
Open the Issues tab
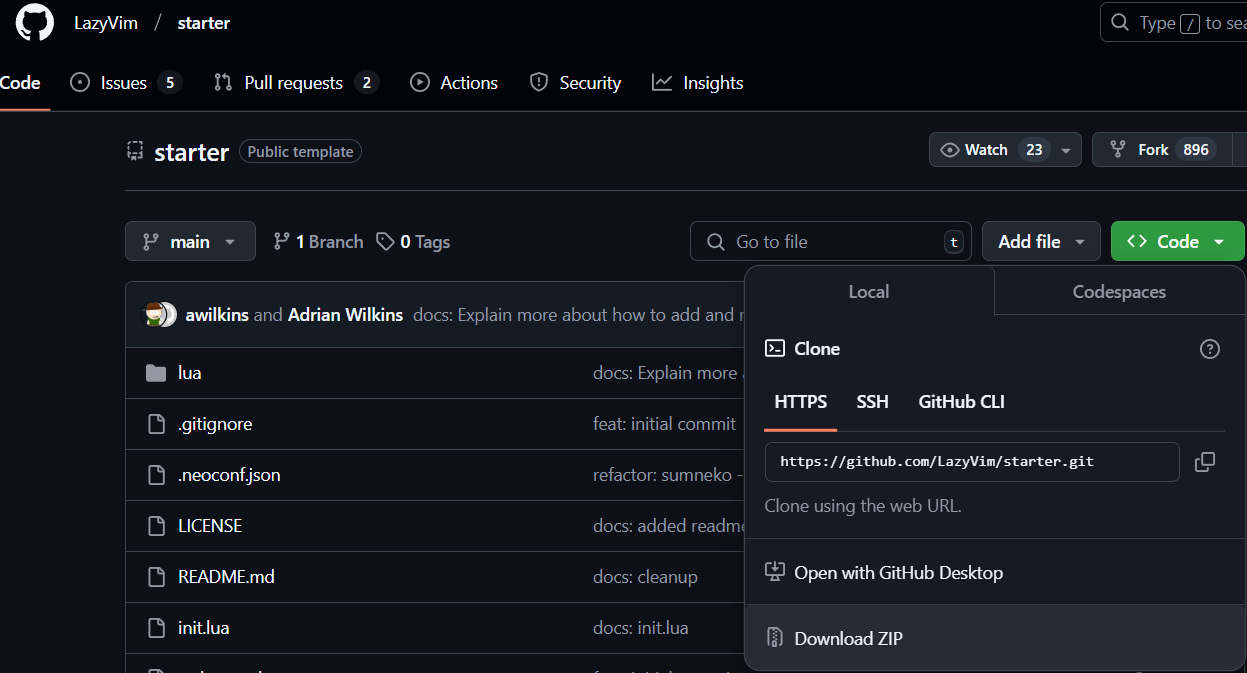pyautogui.click(x=126, y=83)
